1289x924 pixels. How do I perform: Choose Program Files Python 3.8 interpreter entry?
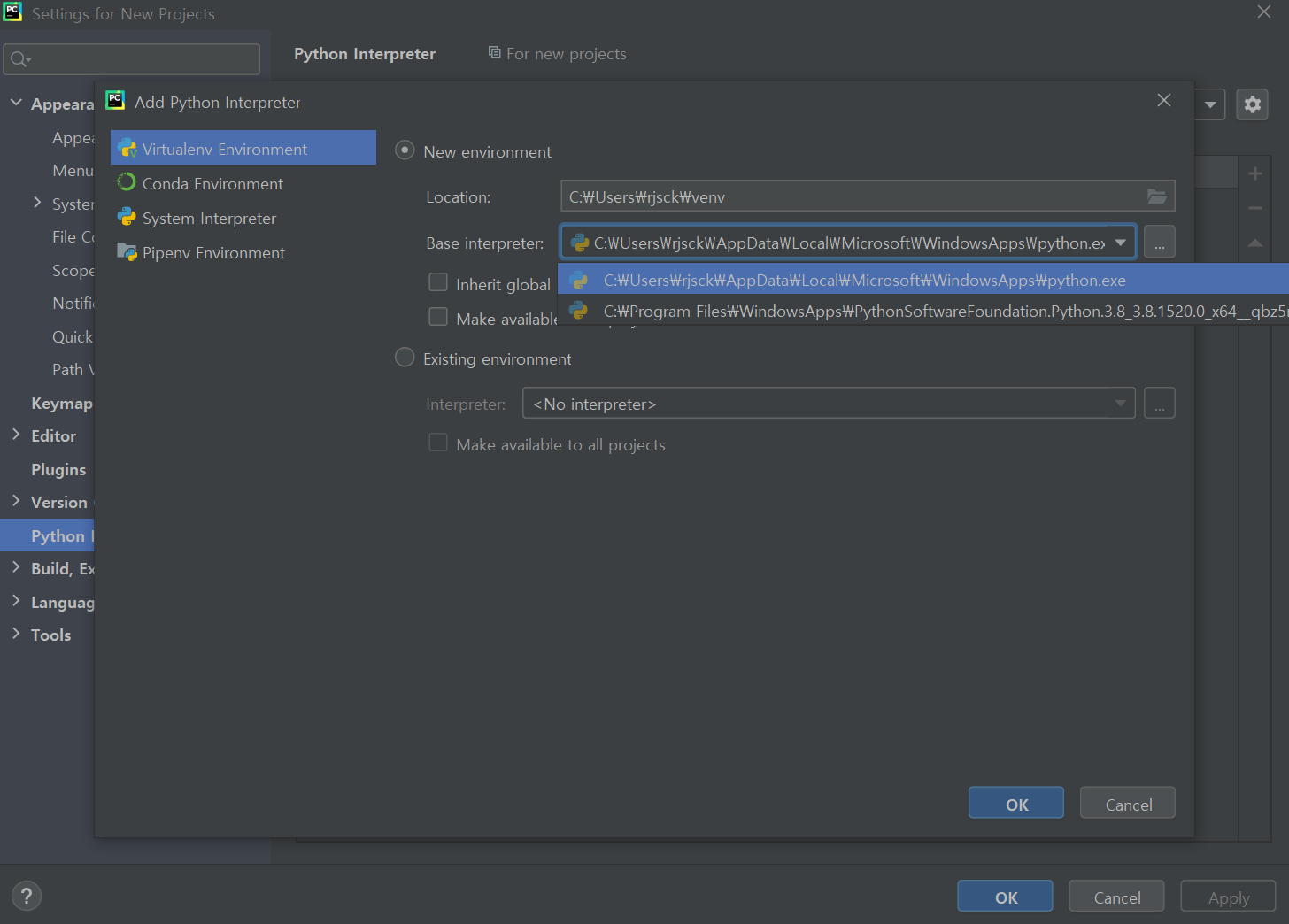(923, 311)
